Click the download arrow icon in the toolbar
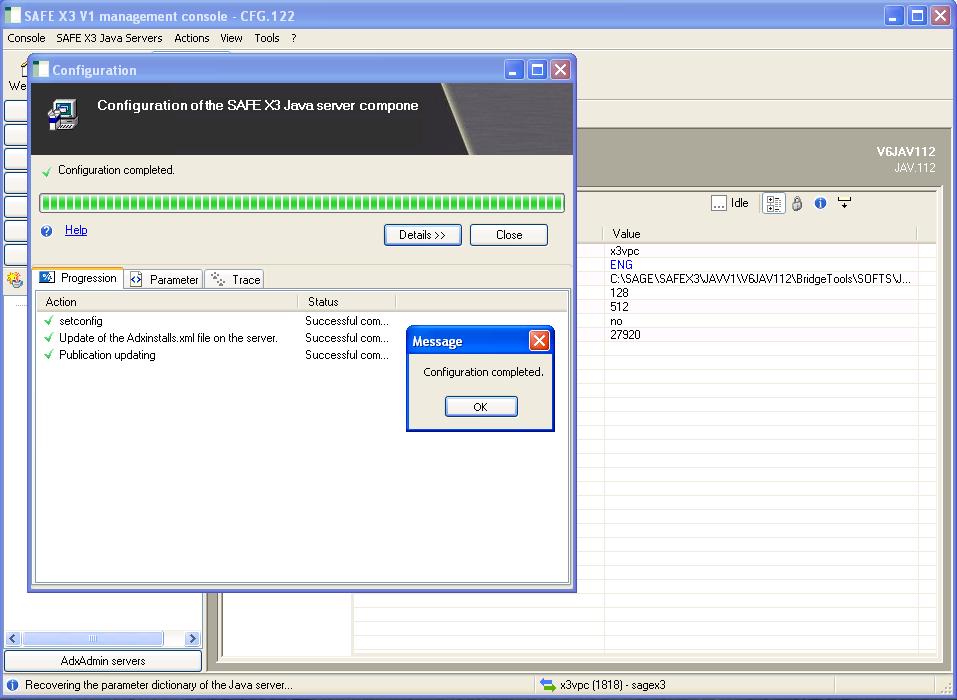This screenshot has width=957, height=700. pos(844,203)
